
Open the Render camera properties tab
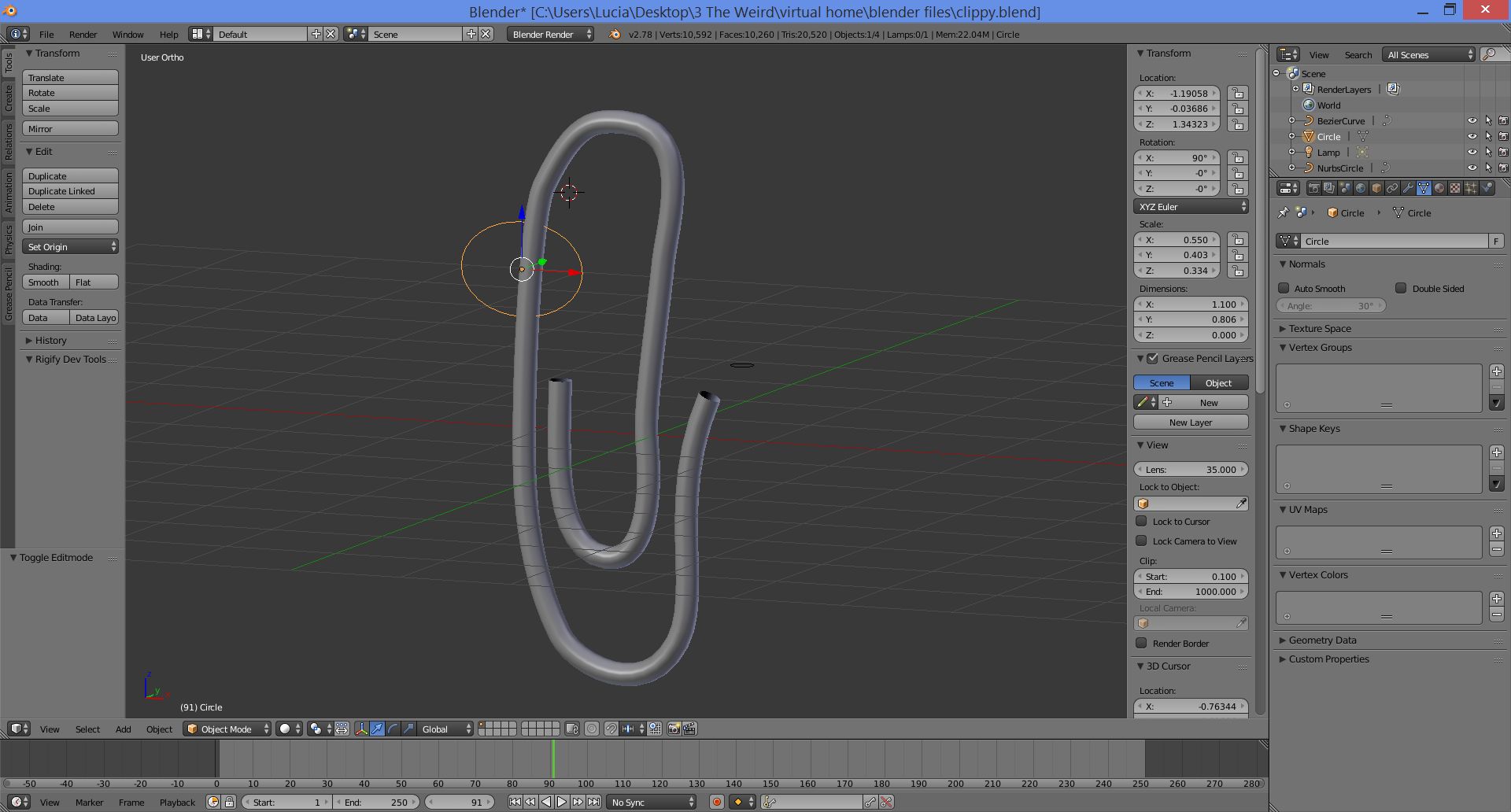1313,188
